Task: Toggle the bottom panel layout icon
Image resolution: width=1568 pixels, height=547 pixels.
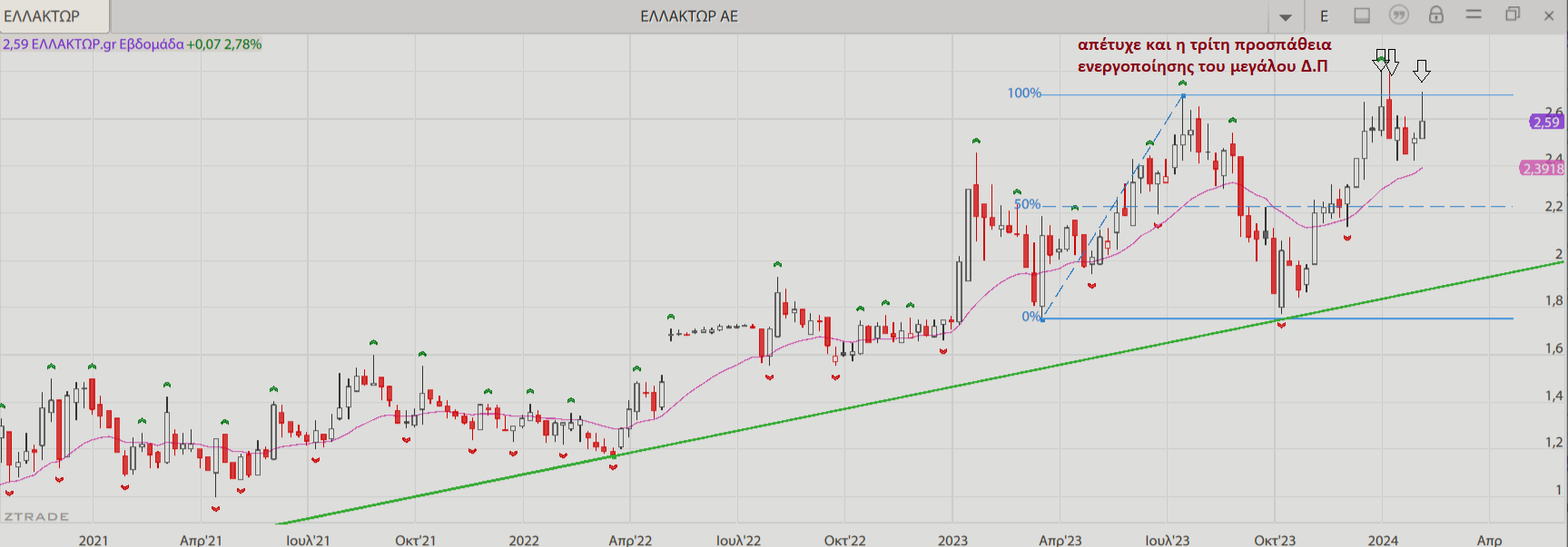Action: coord(1362,15)
